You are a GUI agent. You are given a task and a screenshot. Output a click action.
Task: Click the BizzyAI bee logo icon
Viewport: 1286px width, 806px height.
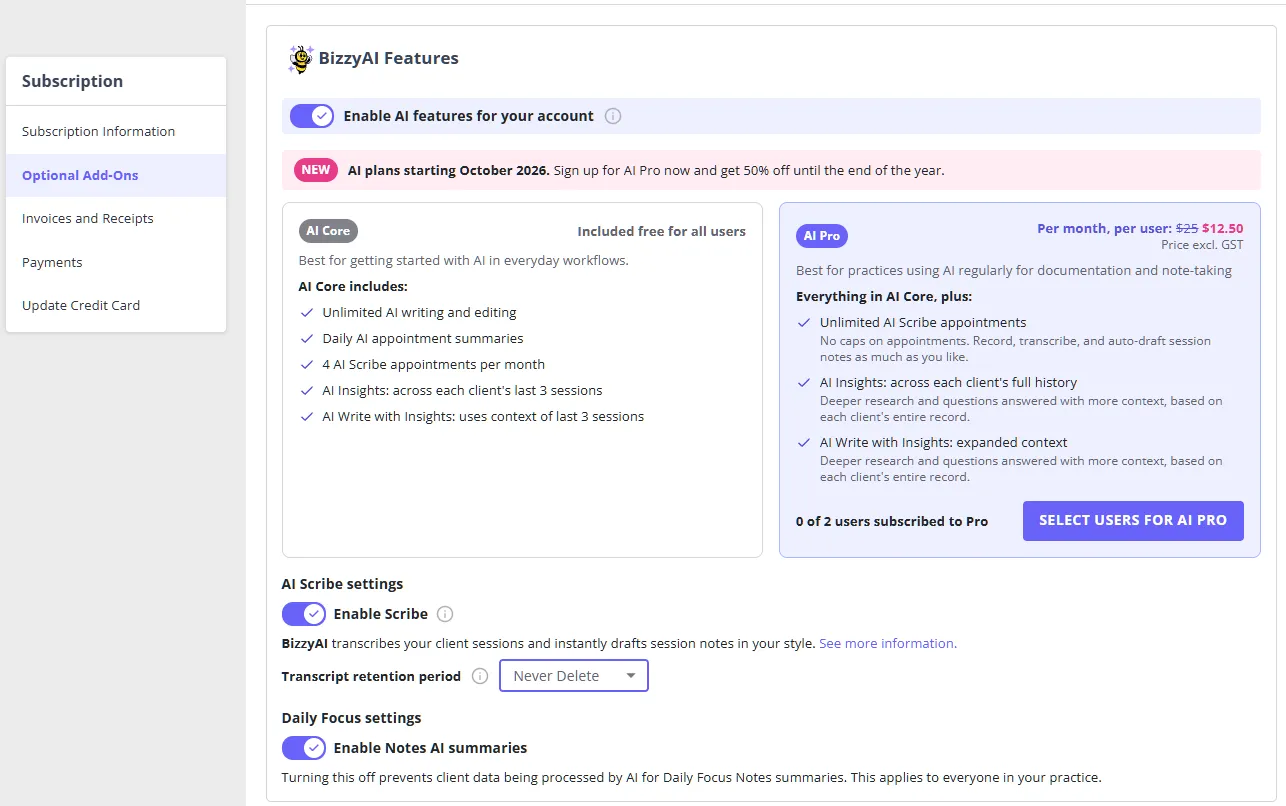pyautogui.click(x=300, y=59)
